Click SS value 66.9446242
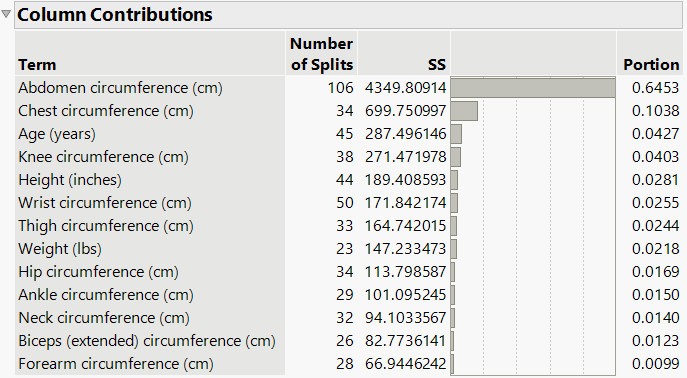The image size is (687, 378). (x=405, y=364)
